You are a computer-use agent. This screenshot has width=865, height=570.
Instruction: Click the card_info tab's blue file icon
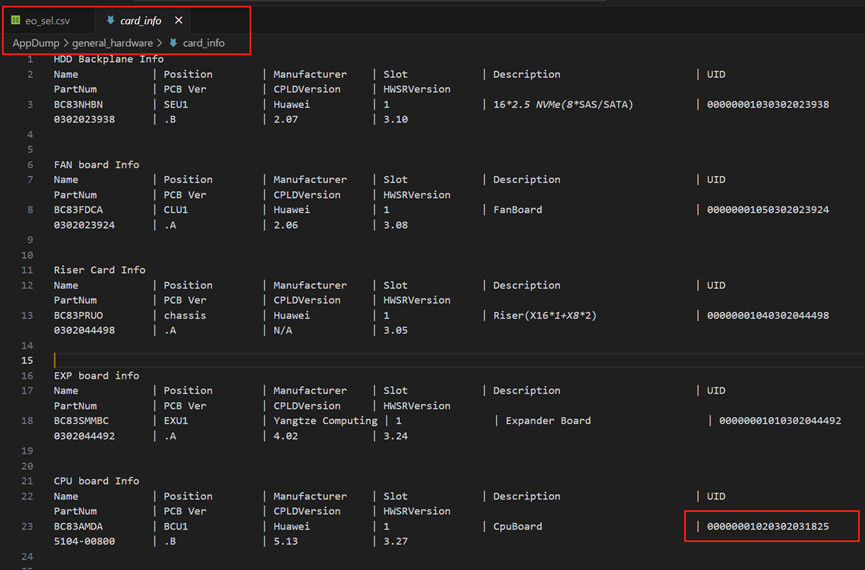[110, 21]
